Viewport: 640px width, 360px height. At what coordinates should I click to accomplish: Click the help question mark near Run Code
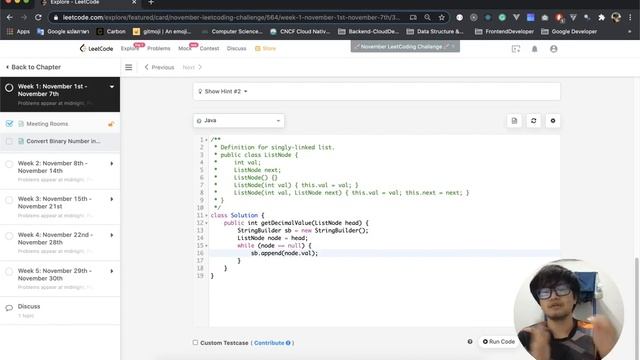[470, 342]
